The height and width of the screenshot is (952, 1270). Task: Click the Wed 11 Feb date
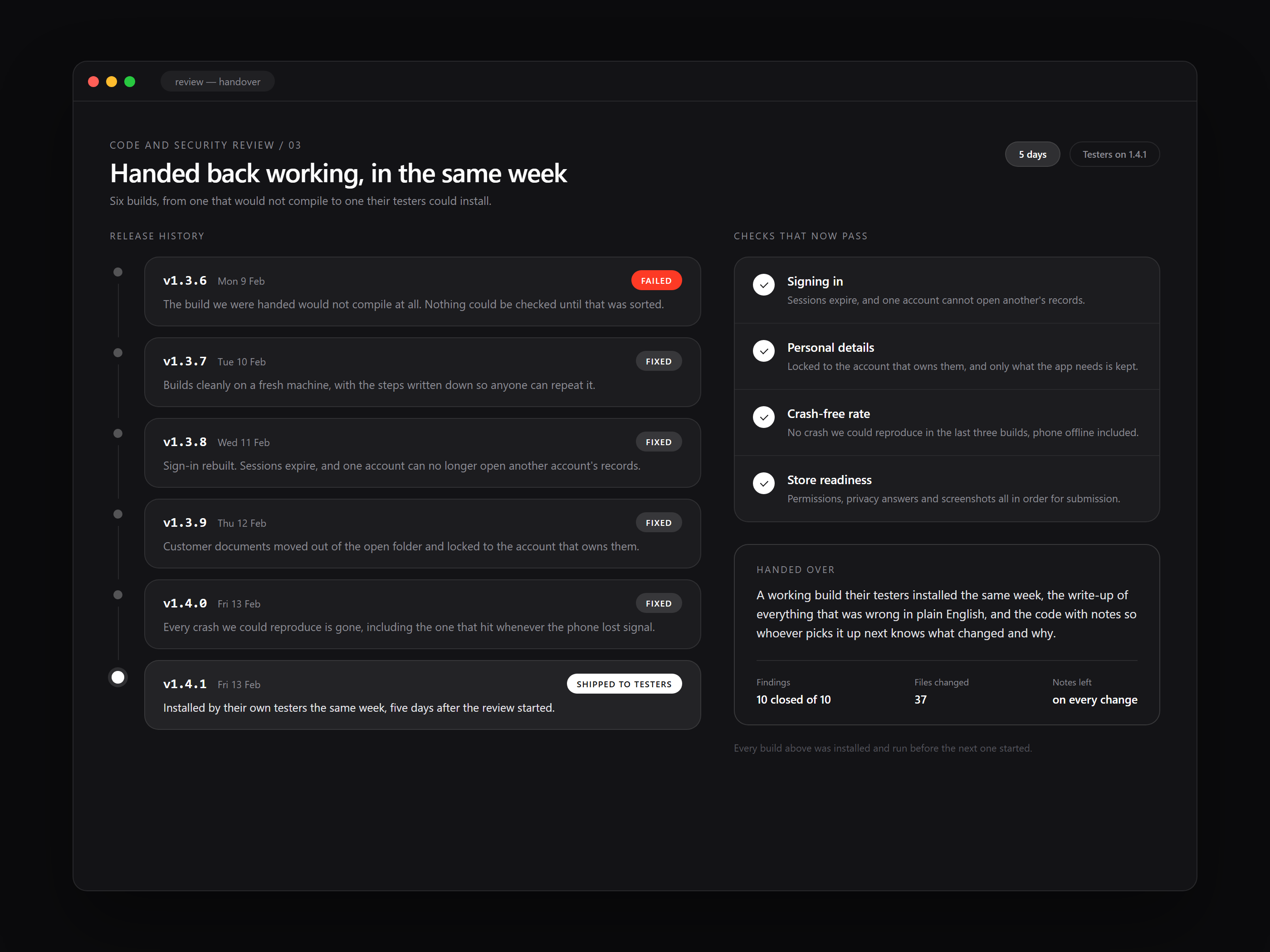tap(244, 442)
